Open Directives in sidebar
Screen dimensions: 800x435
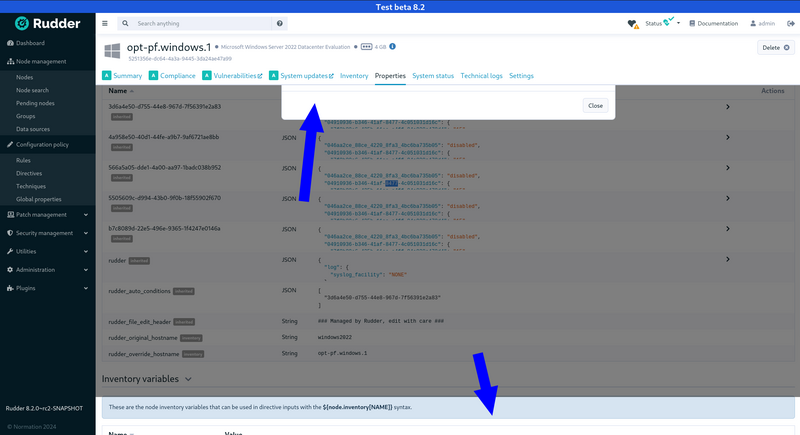[x=29, y=173]
